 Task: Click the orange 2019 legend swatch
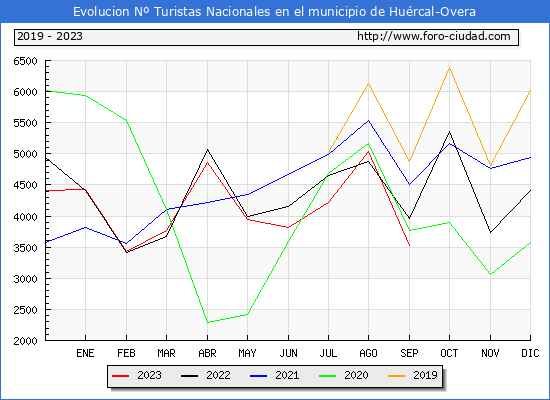[396, 376]
